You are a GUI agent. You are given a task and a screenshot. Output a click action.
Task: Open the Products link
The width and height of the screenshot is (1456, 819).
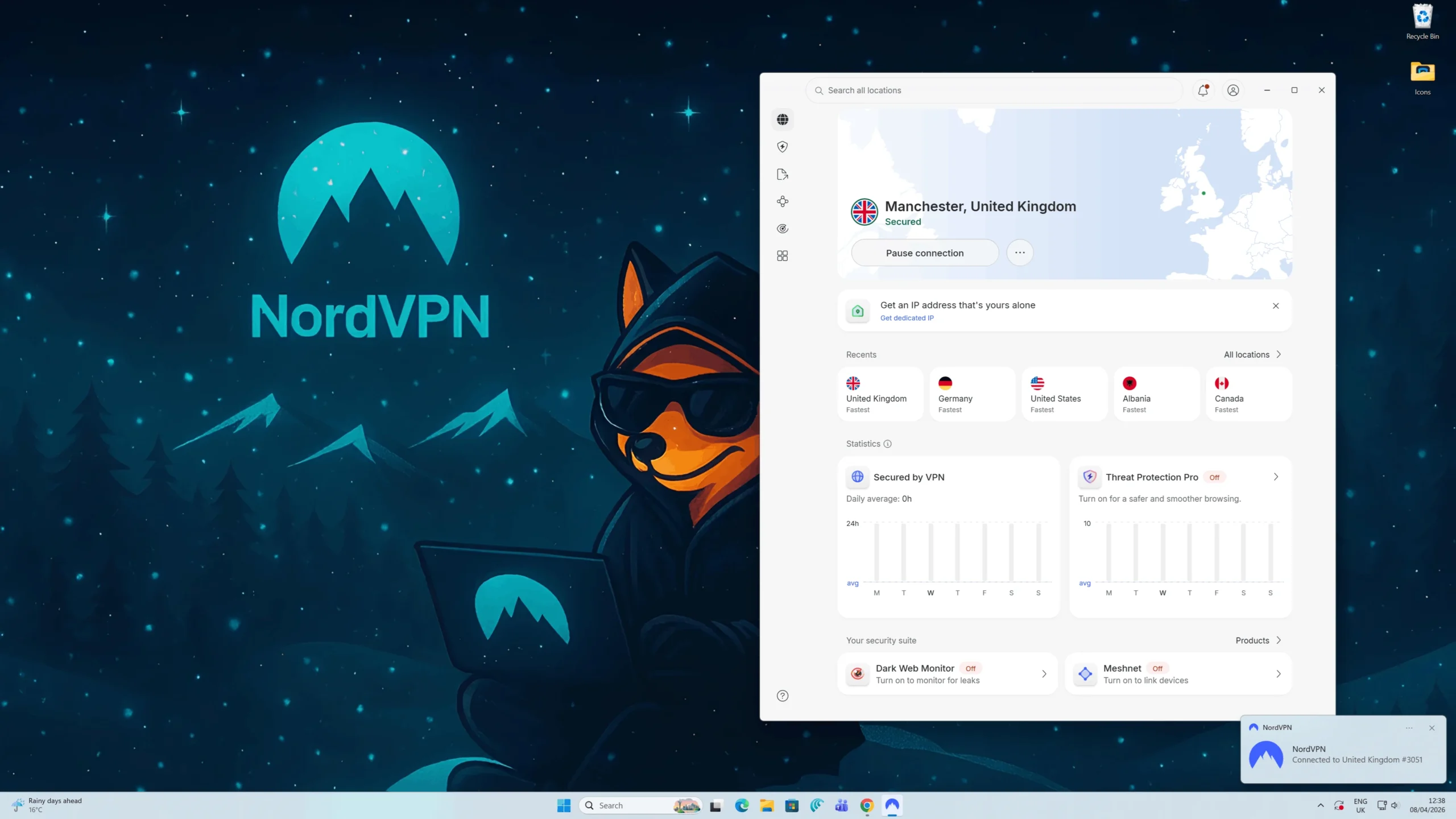click(1252, 640)
